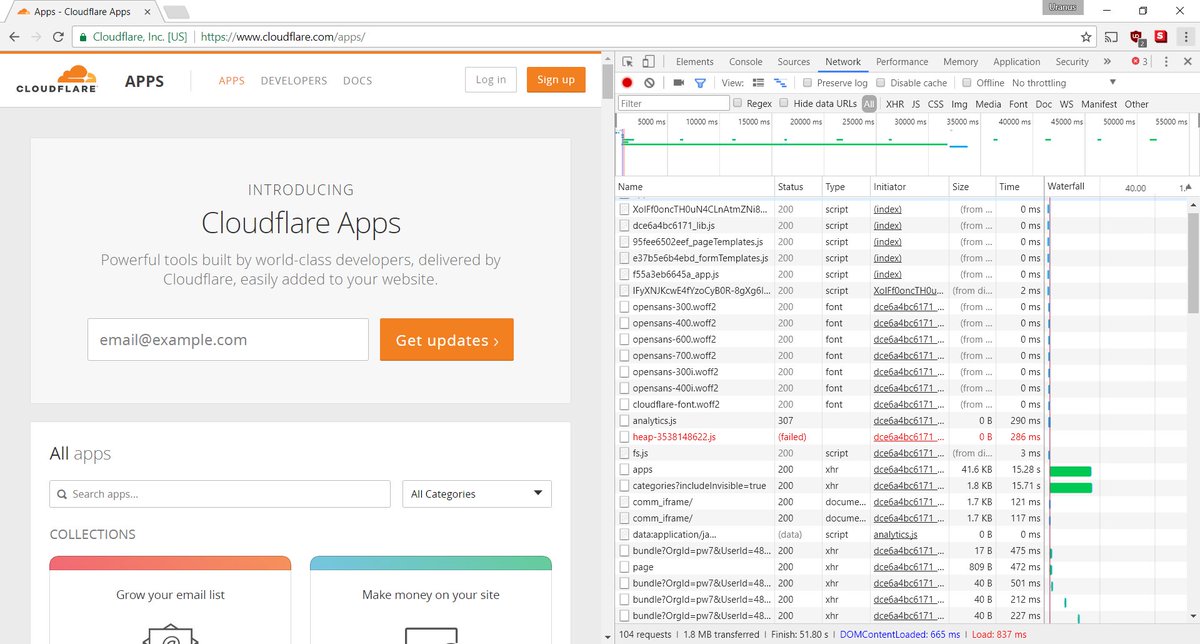
Task: Click the Get updates button
Action: pos(447,340)
